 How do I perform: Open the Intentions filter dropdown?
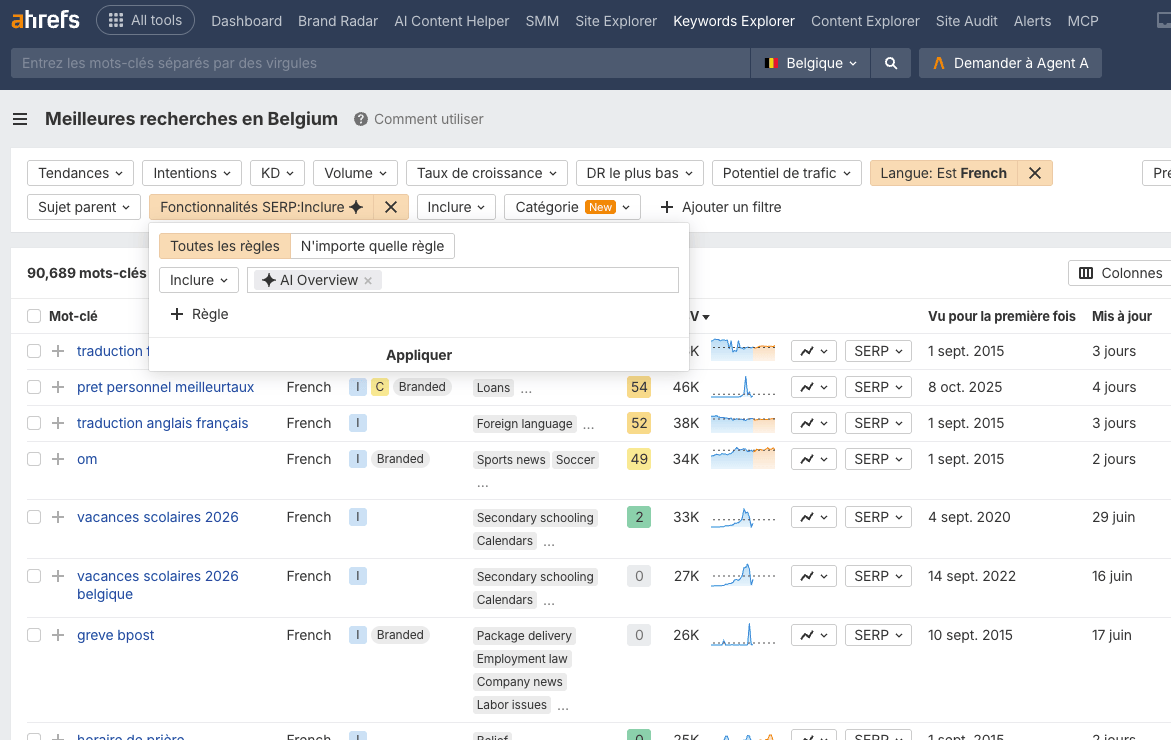[192, 173]
